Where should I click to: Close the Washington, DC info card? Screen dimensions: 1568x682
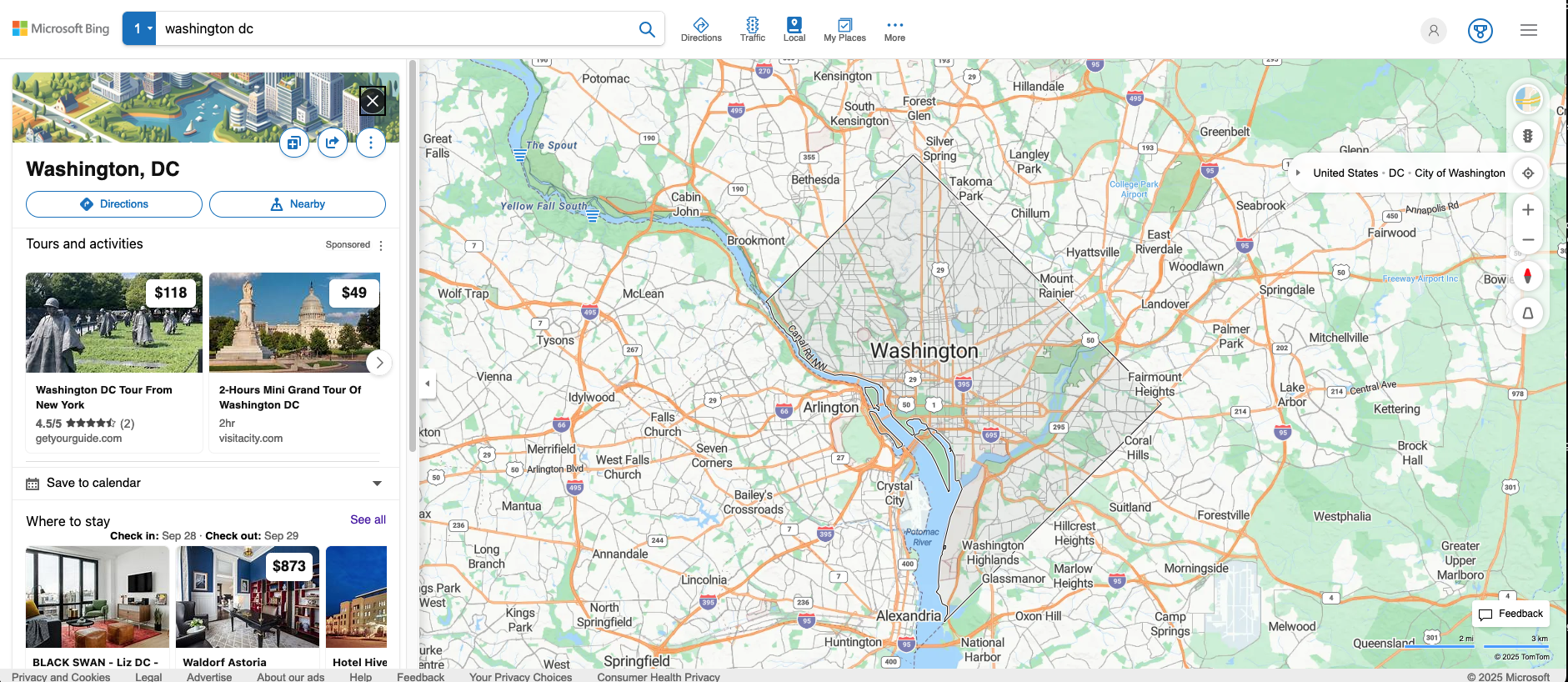[x=373, y=102]
